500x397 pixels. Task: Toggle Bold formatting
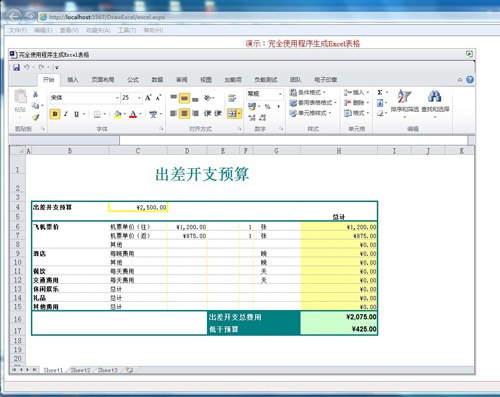tap(55, 114)
